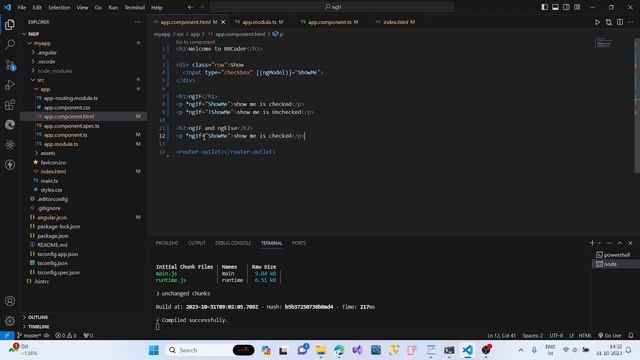Open the Extensions view

click(x=10, y=104)
